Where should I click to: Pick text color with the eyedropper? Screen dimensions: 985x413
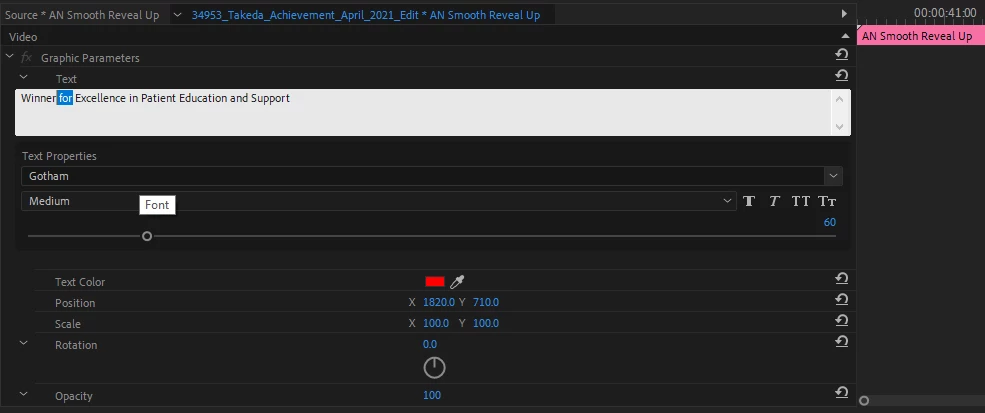[457, 282]
